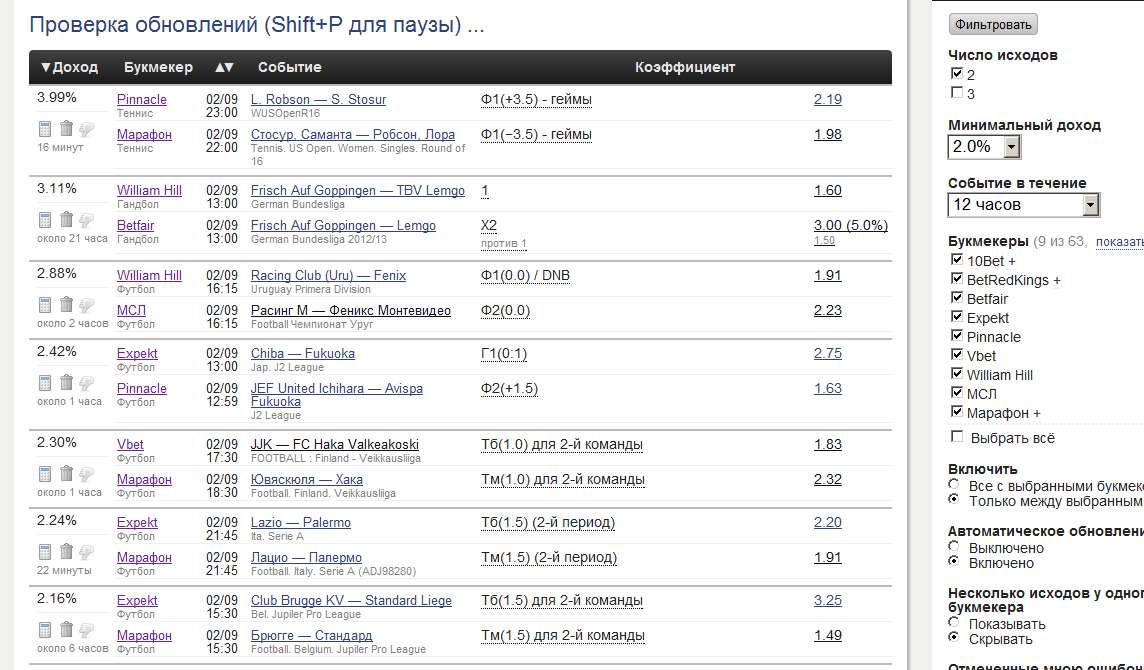Click 'Ф1(+3.5) - геймы' outcome text
This screenshot has width=1144, height=670.
tap(536, 99)
